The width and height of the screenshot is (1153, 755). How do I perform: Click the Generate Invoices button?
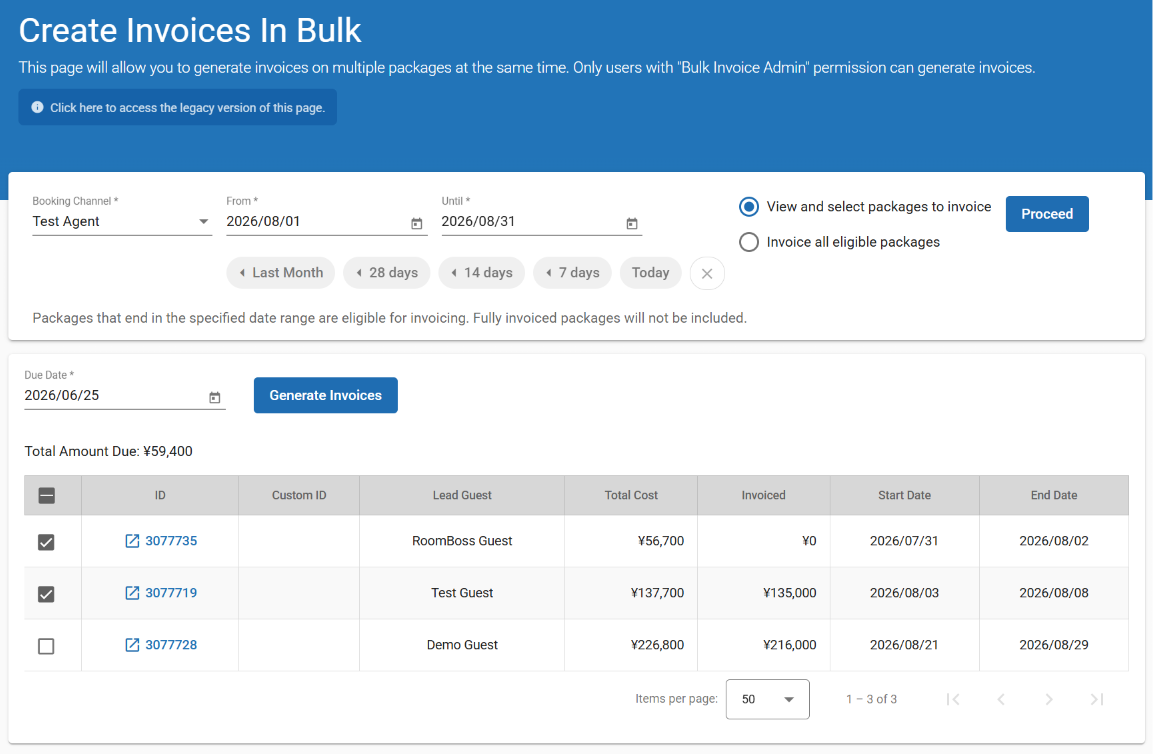click(x=326, y=396)
